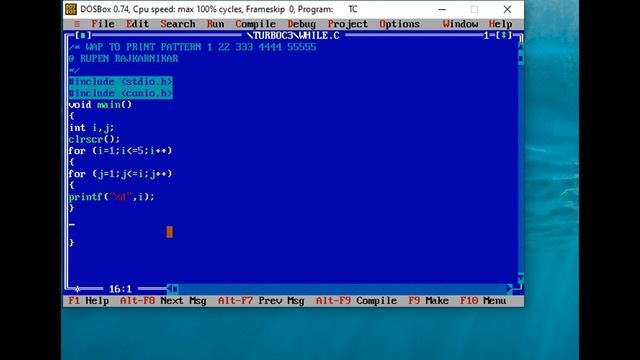Click the '#include <conio.h>' line
The width and height of the screenshot is (640, 360).
(x=120, y=93)
